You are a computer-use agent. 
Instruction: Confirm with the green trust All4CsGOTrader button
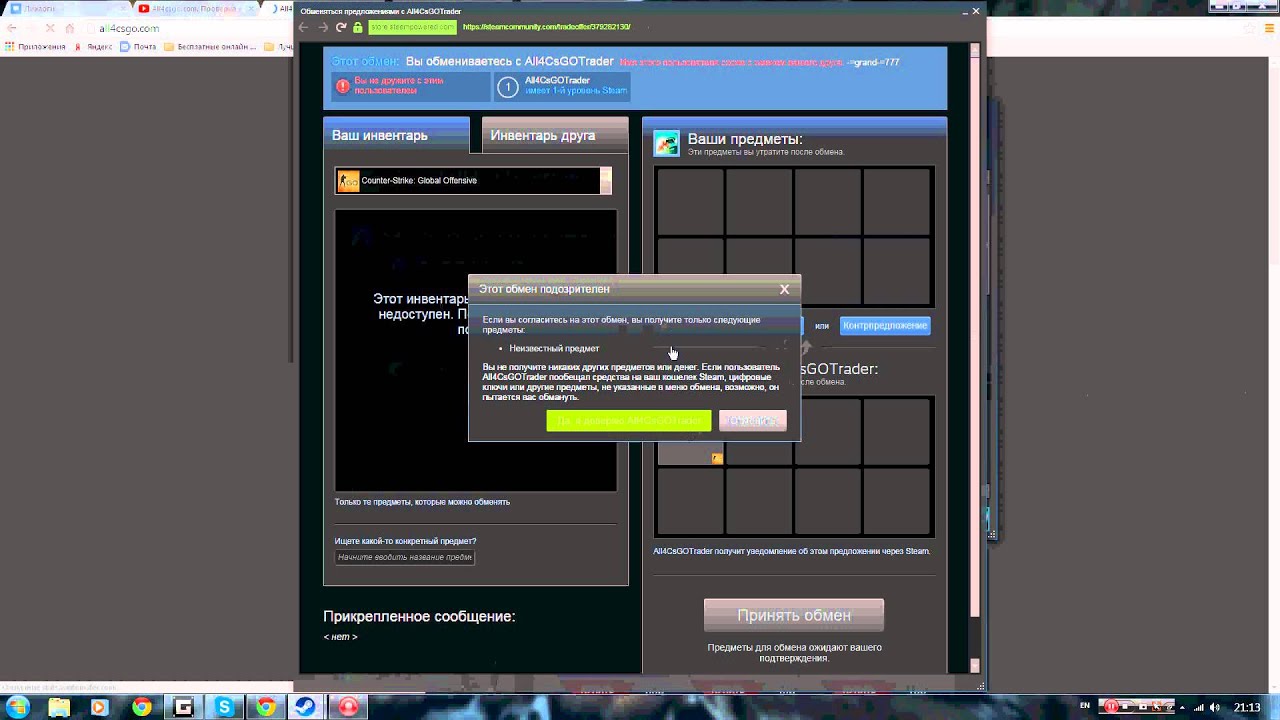(x=629, y=421)
